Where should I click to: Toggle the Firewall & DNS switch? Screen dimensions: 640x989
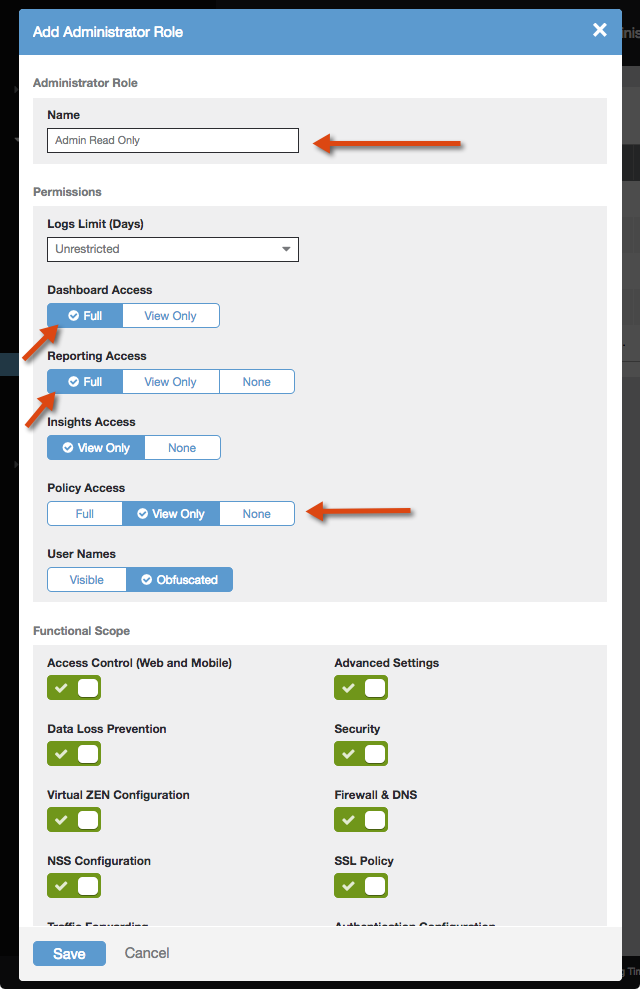pos(361,820)
